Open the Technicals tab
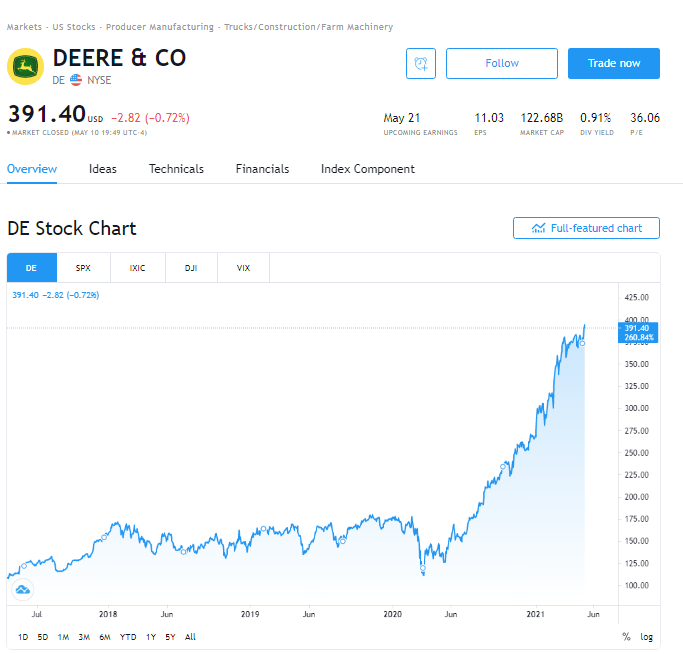Screen dimensions: 683x654 176,169
